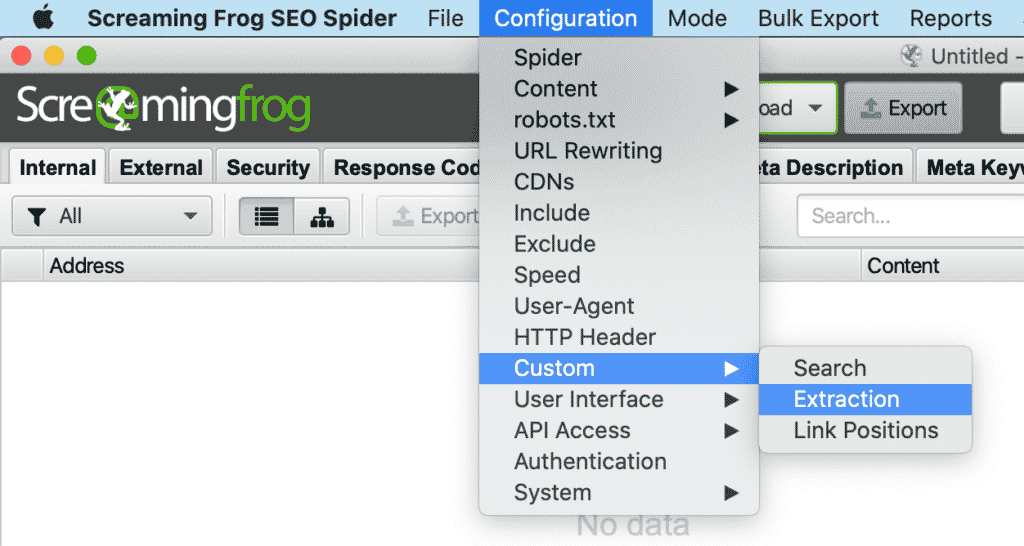Open the Mode menu
The width and height of the screenshot is (1024, 546).
coord(697,18)
